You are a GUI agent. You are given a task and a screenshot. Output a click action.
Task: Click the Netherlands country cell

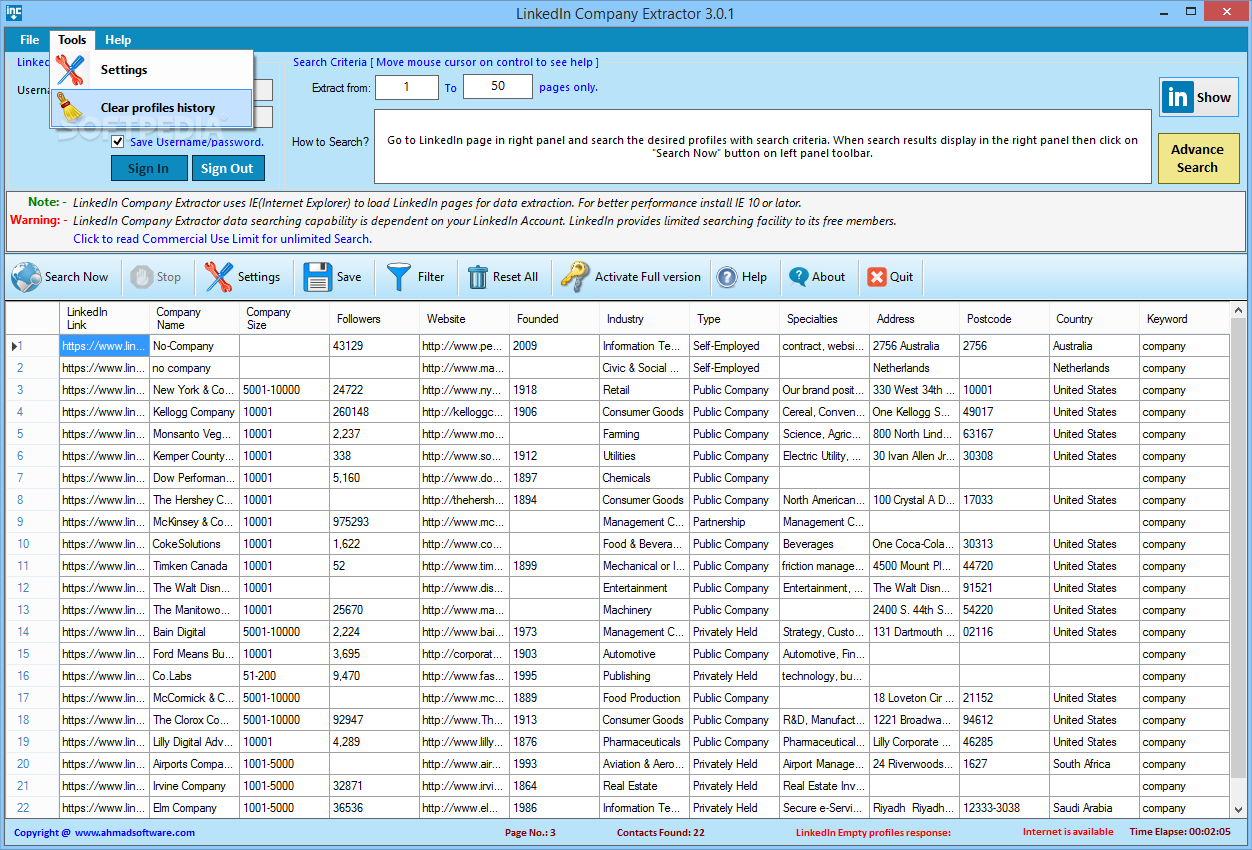coord(1094,368)
